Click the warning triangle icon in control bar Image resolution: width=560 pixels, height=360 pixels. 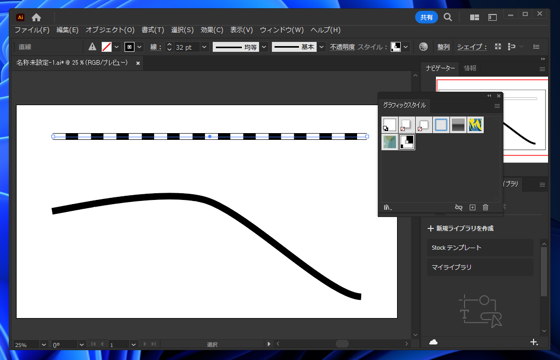pos(92,47)
